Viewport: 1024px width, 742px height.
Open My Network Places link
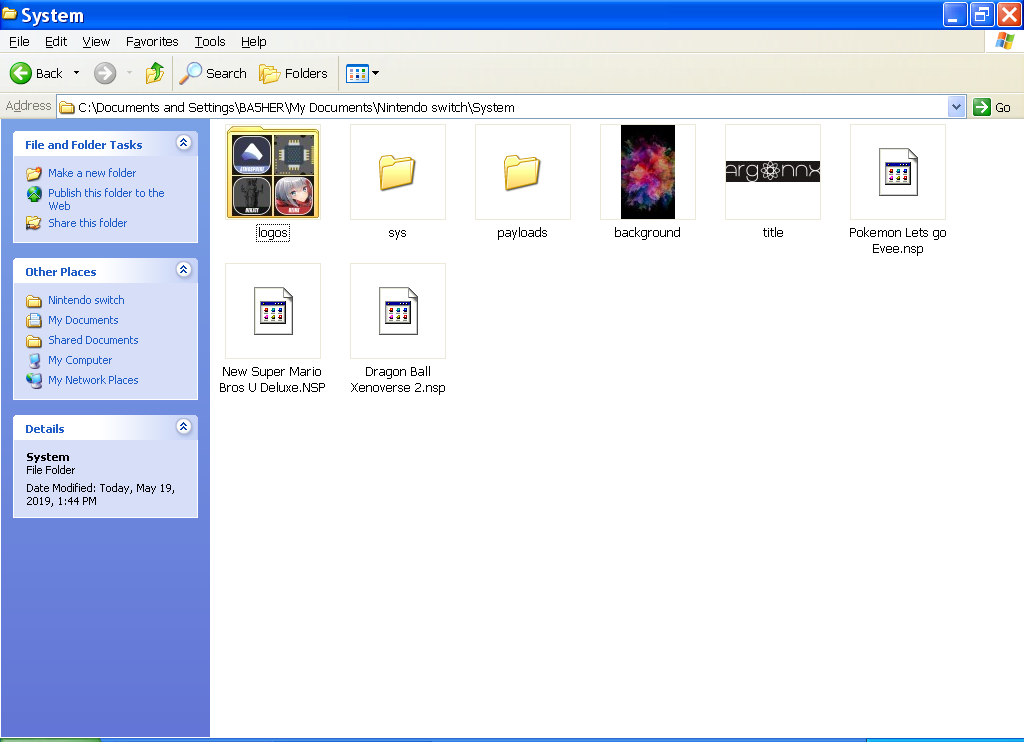[x=93, y=380]
